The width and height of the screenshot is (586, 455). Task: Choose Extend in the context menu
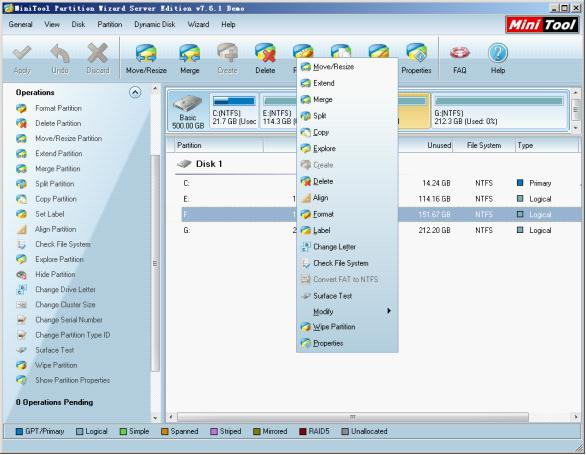pyautogui.click(x=347, y=83)
